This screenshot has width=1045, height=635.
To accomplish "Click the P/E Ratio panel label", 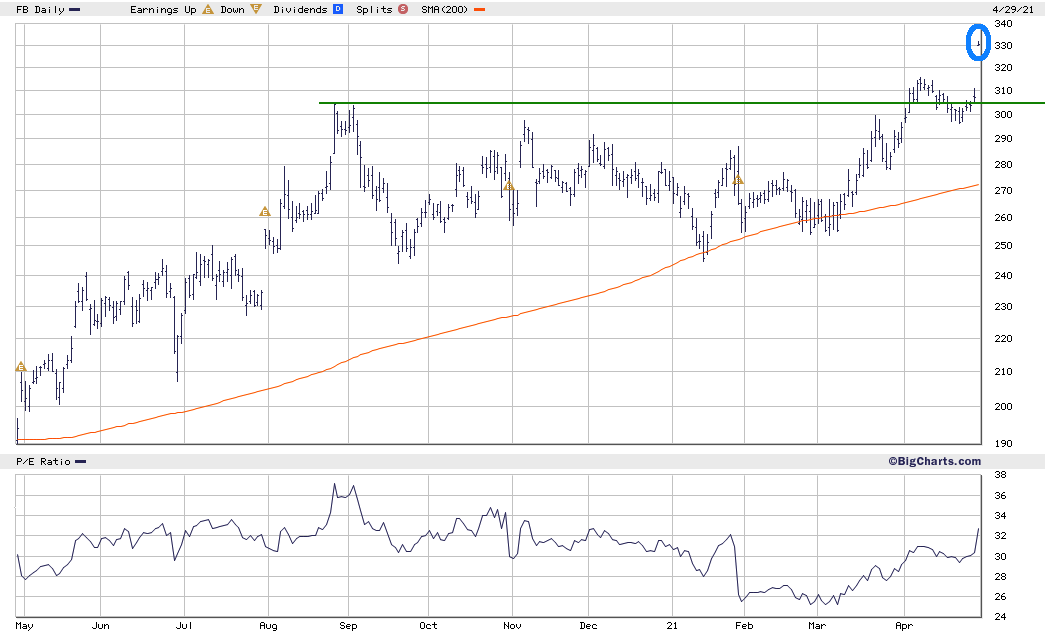I will coord(44,461).
